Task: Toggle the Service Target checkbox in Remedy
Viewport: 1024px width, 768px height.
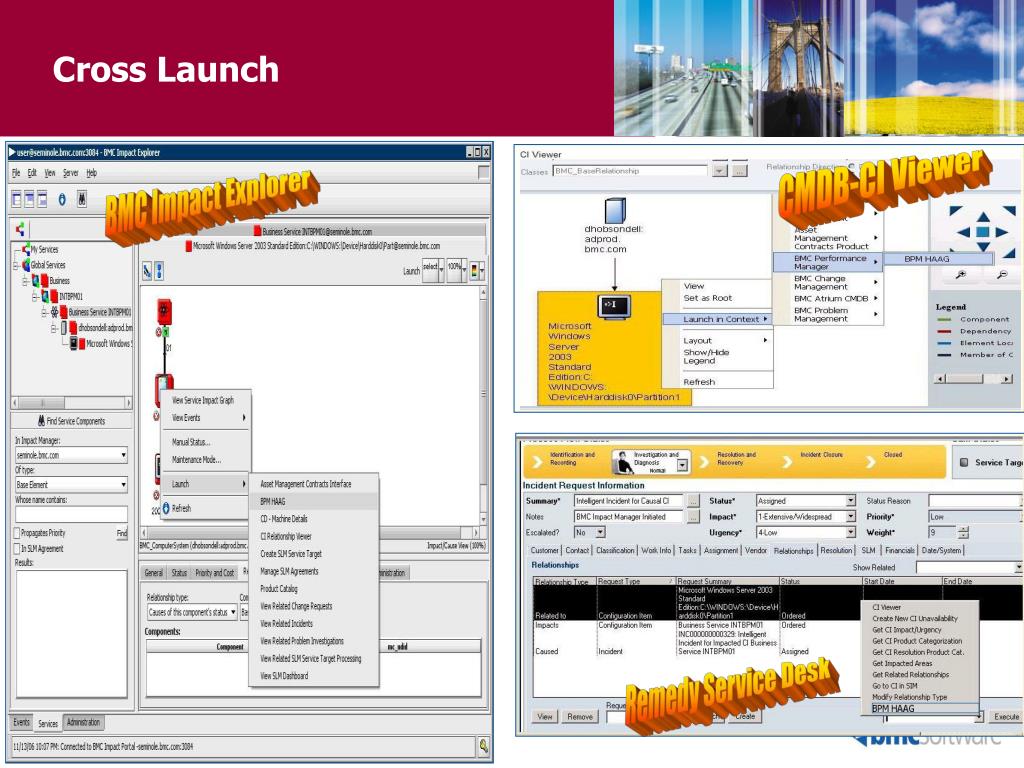Action: coord(964,462)
